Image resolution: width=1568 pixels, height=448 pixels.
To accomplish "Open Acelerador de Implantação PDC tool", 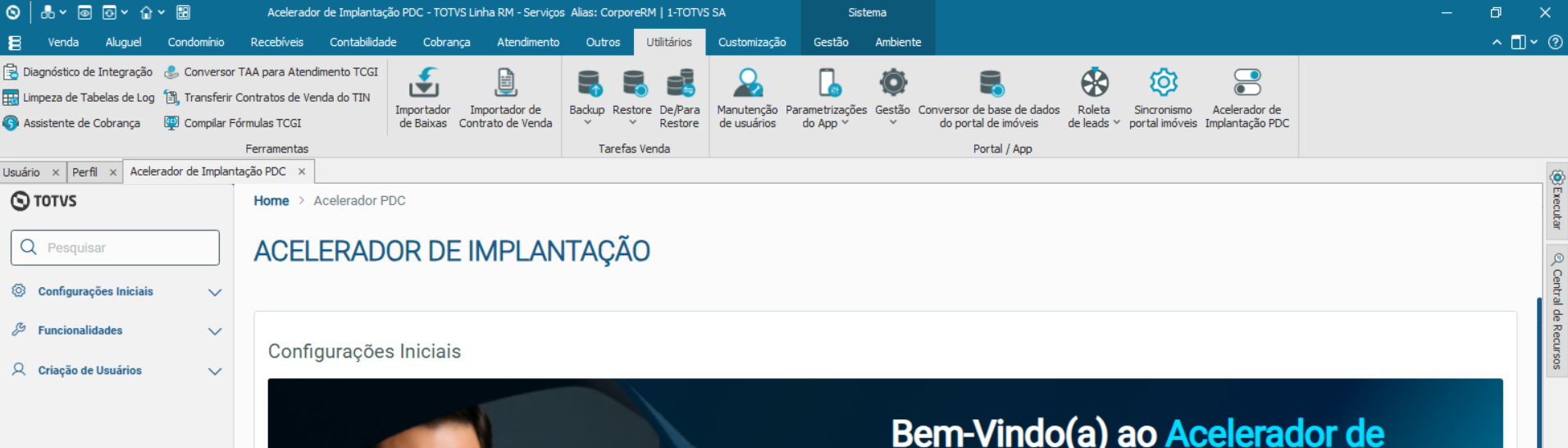I will pos(1247,98).
